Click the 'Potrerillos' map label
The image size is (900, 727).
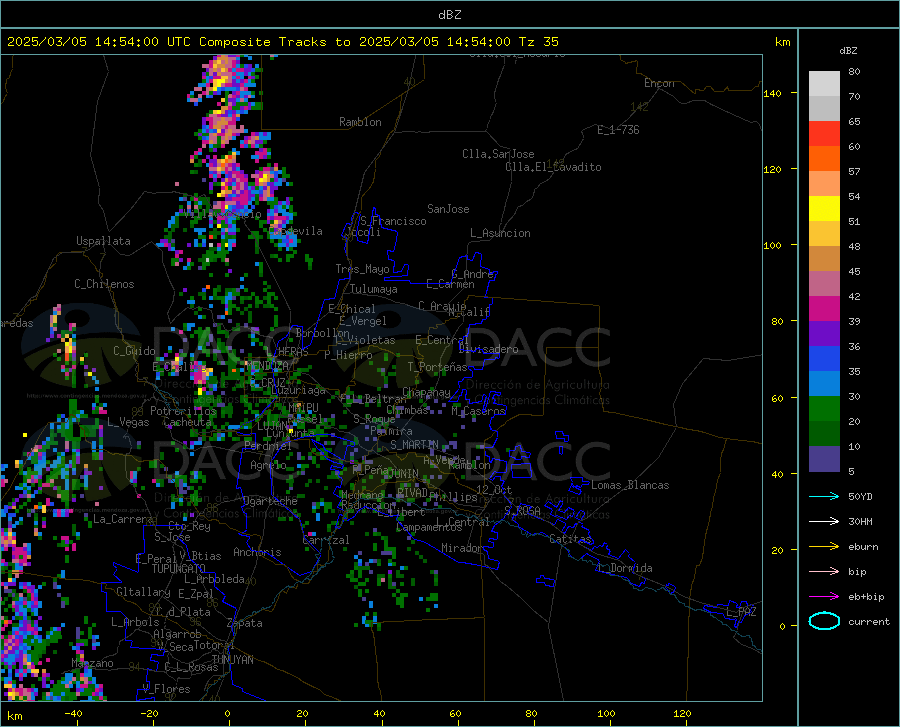(x=183, y=411)
